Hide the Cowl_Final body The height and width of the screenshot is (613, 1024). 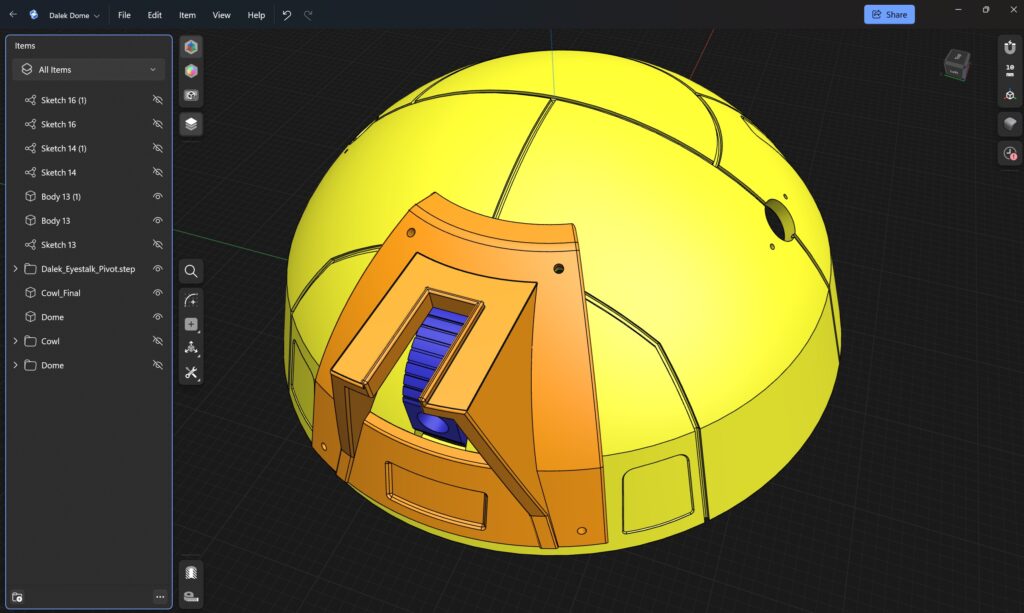tap(157, 293)
